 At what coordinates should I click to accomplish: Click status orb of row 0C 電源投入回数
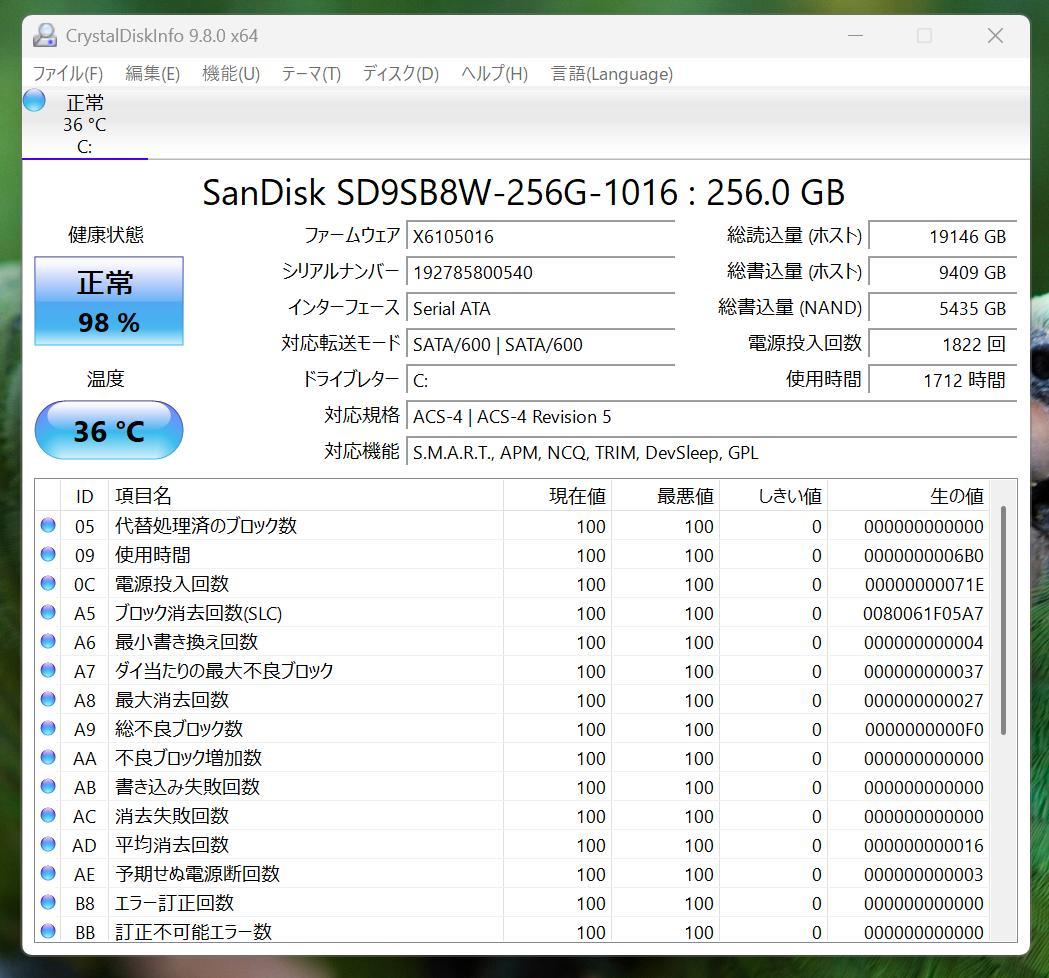48,583
